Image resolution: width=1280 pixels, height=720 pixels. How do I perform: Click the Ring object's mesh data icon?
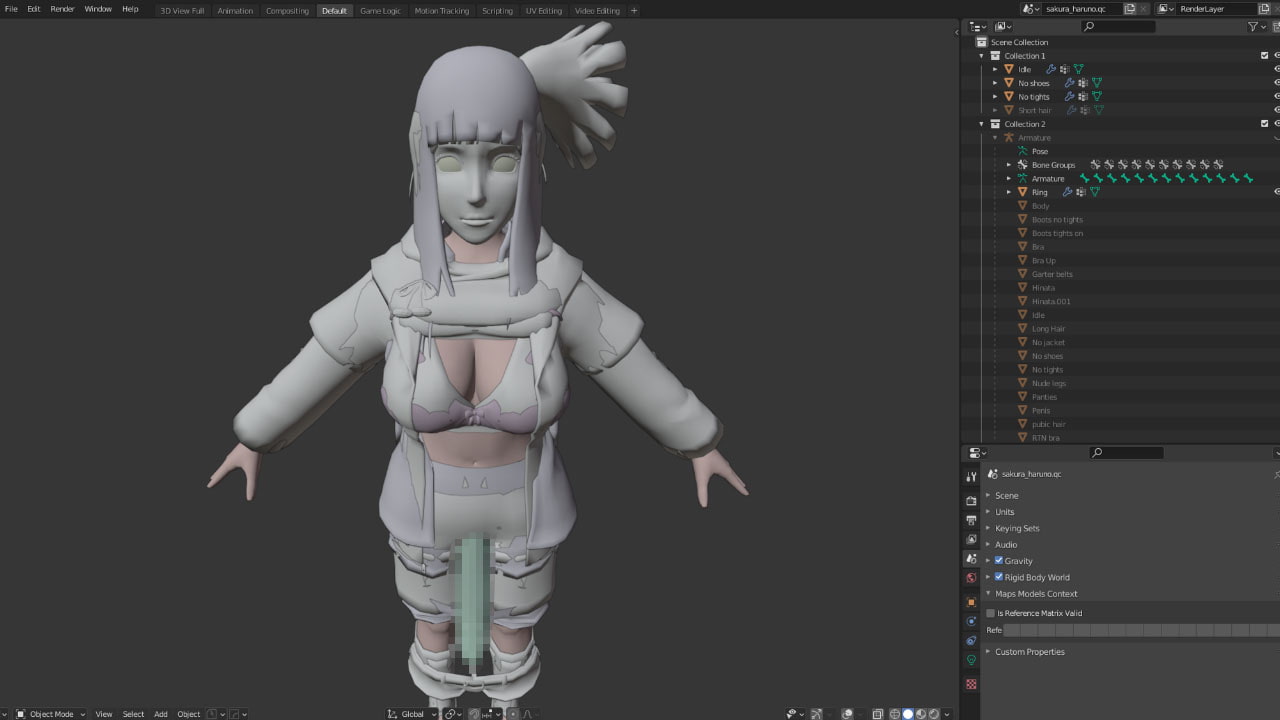coord(1095,192)
